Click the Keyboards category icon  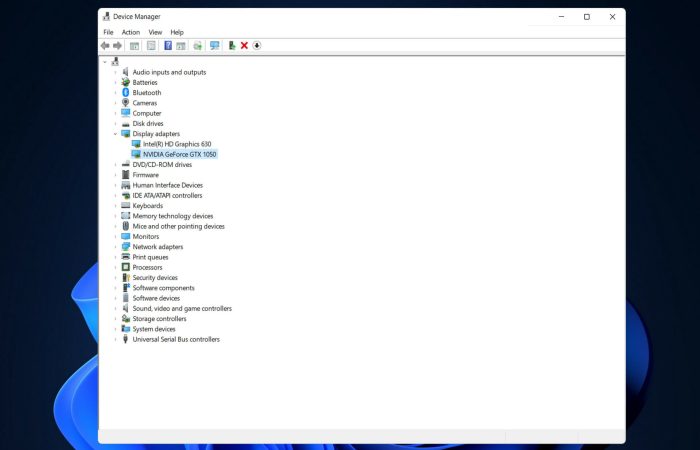click(125, 205)
